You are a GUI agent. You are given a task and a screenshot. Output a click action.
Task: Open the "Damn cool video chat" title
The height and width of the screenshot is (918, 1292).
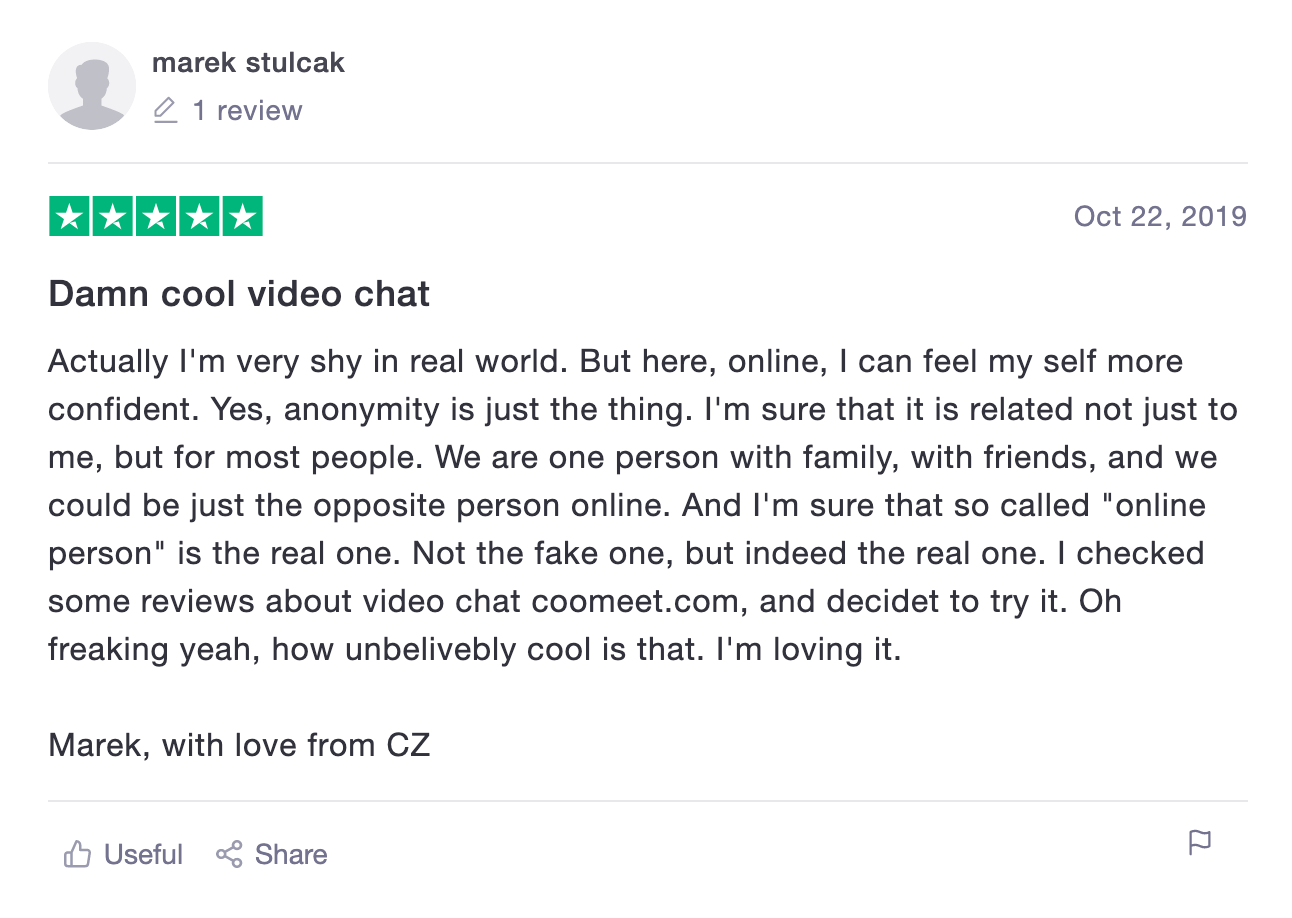[x=239, y=294]
